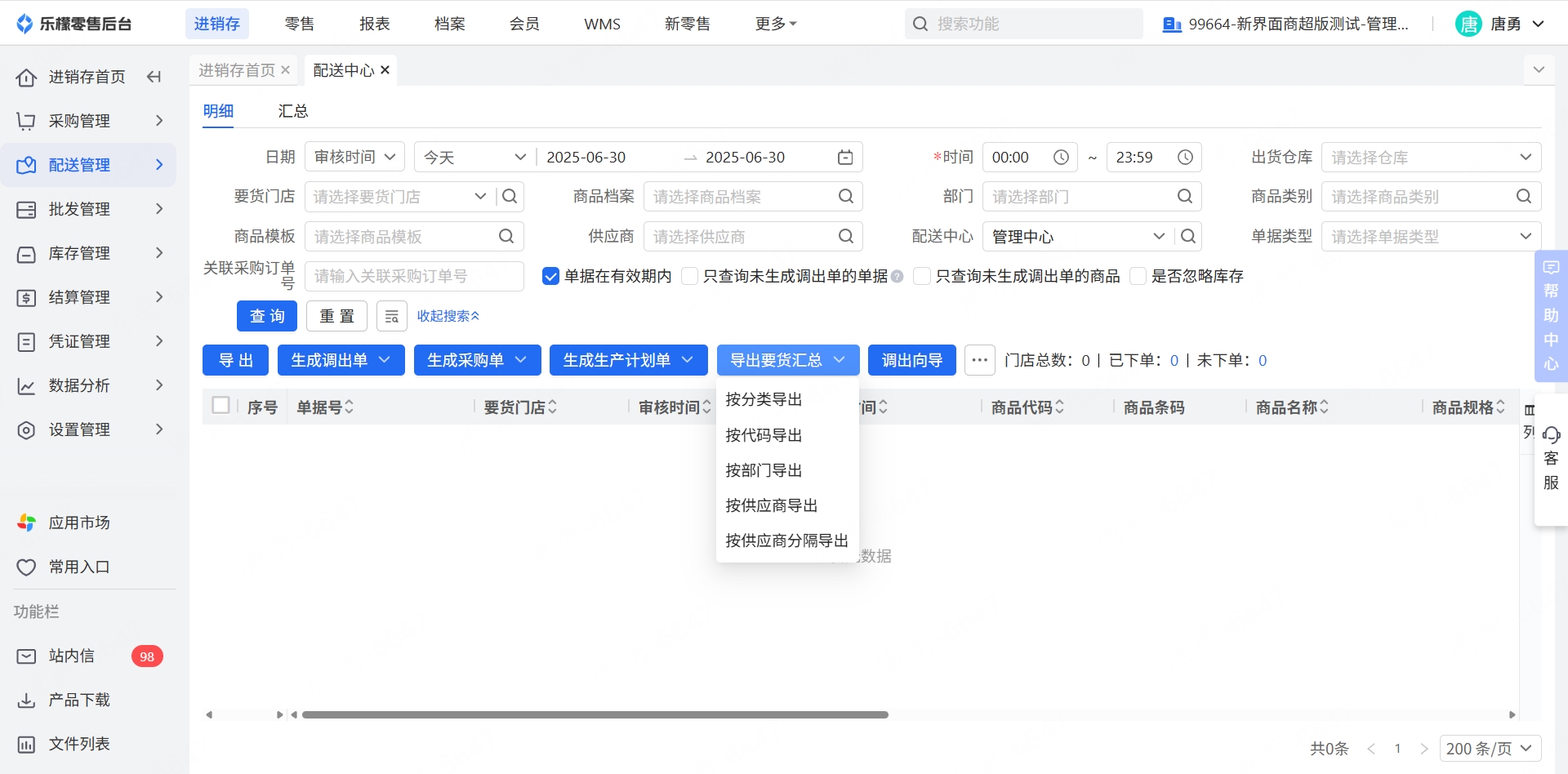Image resolution: width=1568 pixels, height=774 pixels.
Task: Open the 单据类型 dropdown
Action: (1431, 237)
